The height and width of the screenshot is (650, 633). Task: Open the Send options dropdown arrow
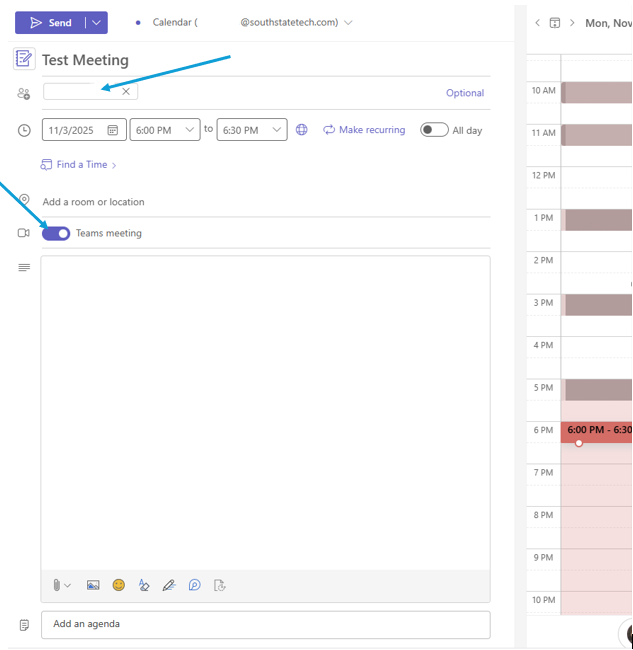click(97, 23)
